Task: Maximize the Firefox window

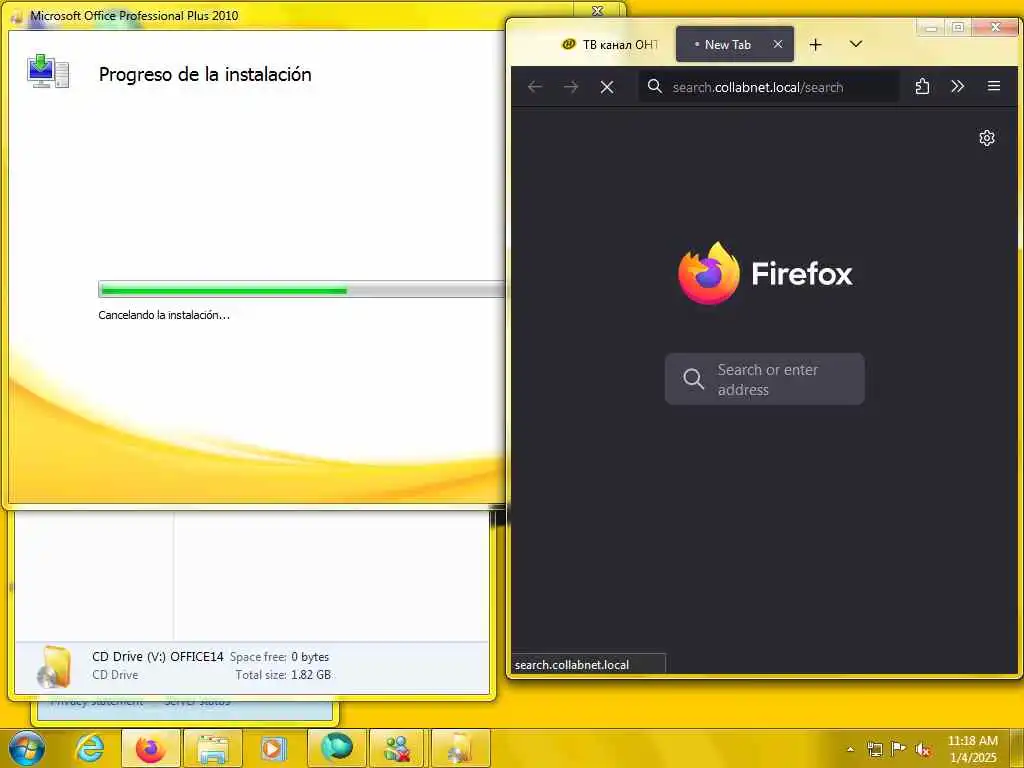Action: click(x=958, y=27)
